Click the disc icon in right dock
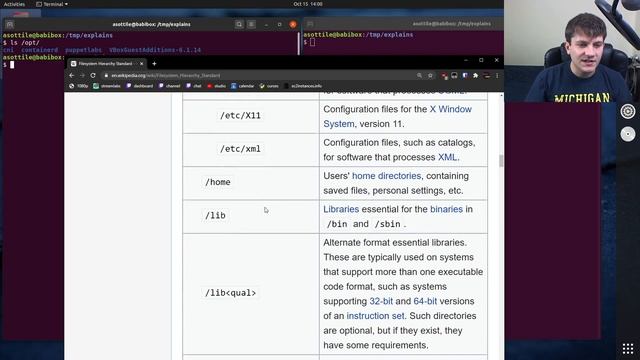640x360 pixels. click(x=628, y=134)
